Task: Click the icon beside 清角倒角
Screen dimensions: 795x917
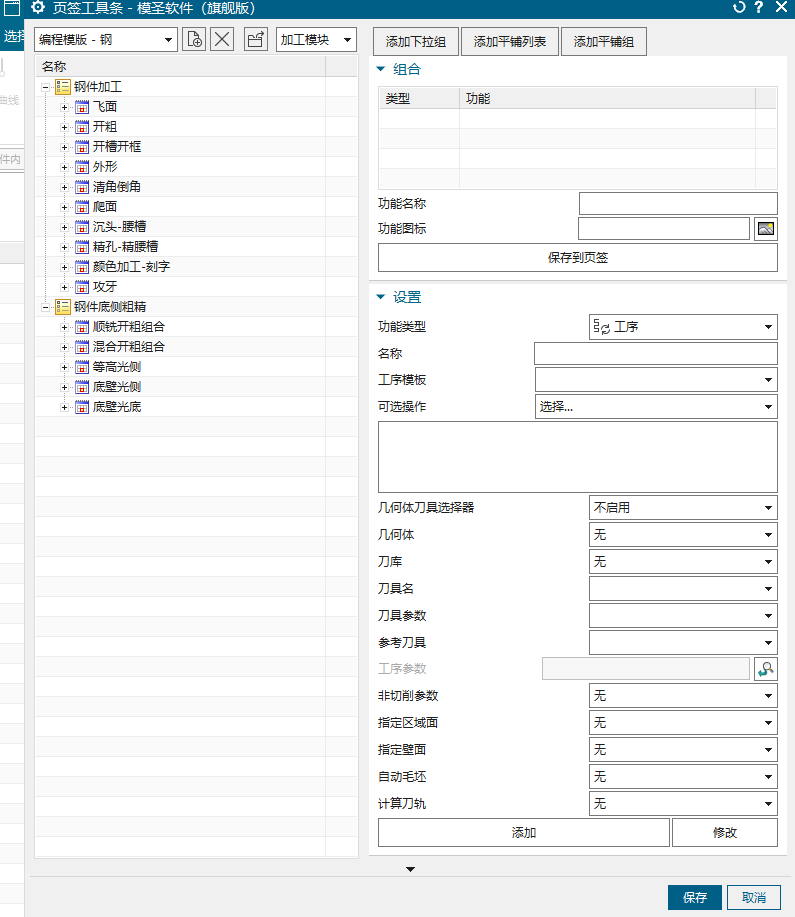Action: pyautogui.click(x=82, y=187)
